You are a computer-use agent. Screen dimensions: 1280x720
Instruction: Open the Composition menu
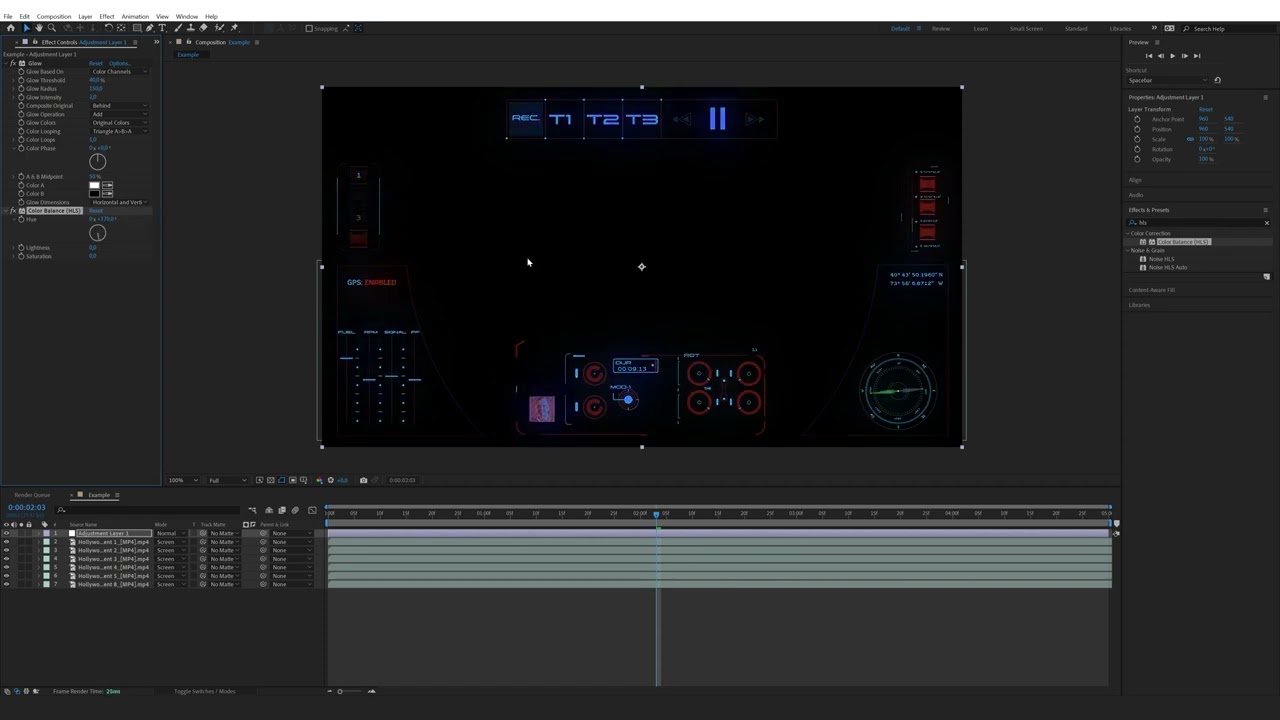tap(54, 16)
